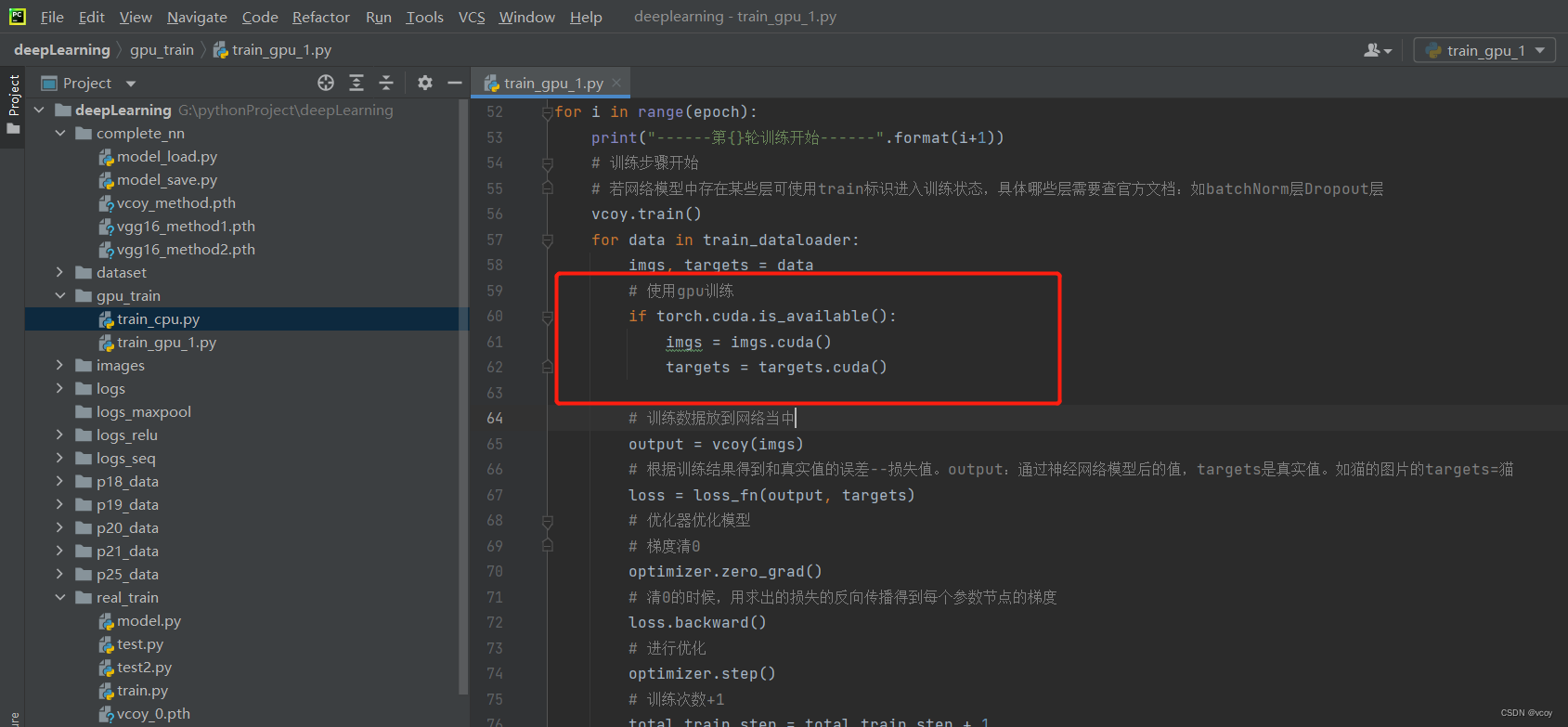1568x727 pixels.
Task: Open the VCS menu
Action: pos(472,17)
